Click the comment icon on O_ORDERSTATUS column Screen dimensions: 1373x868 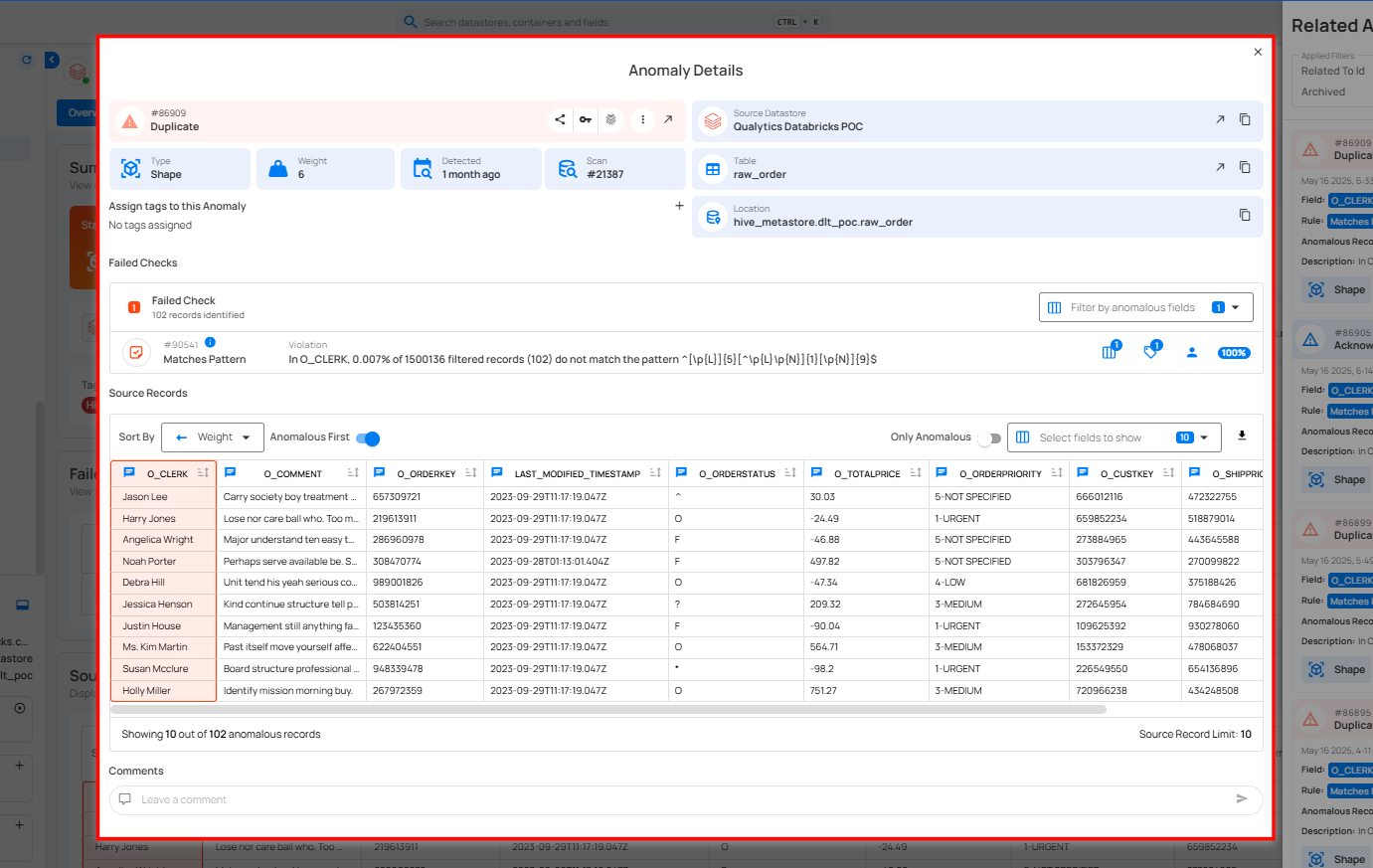[x=681, y=472]
